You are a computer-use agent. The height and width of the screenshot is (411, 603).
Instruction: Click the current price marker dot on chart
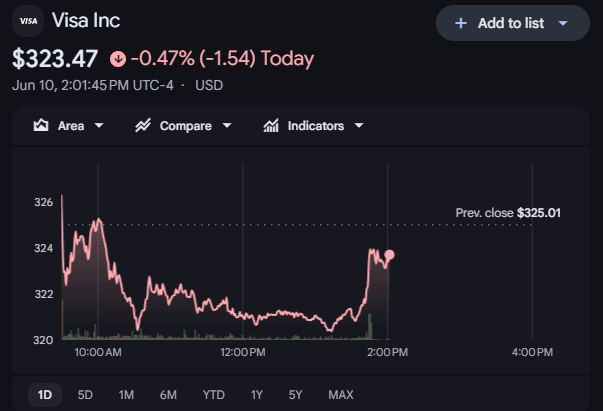pos(389,255)
